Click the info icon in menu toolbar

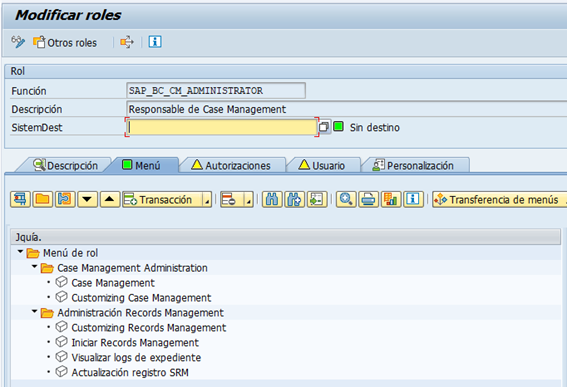click(x=413, y=199)
